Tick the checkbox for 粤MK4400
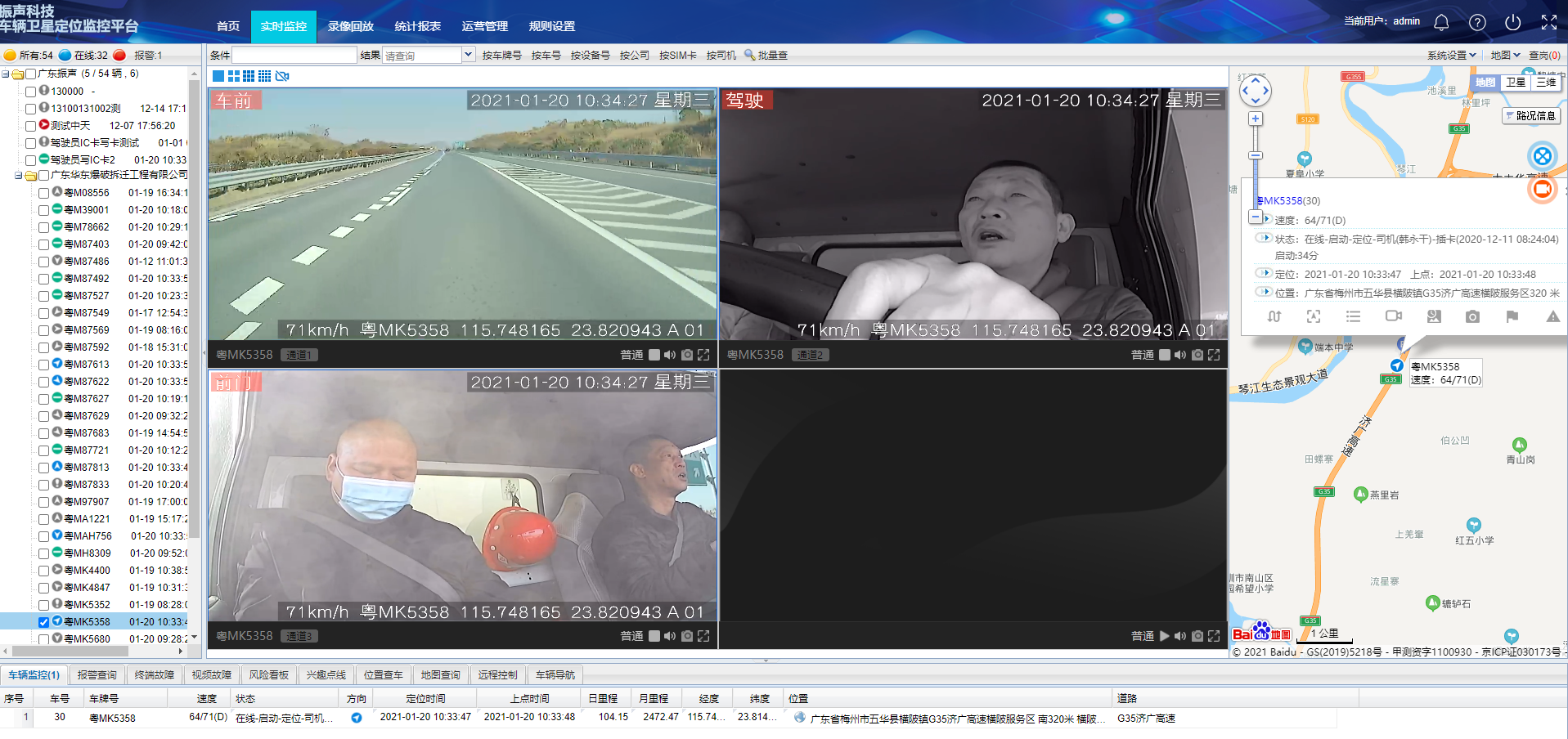Screen dimensions: 1568x739 [44, 571]
